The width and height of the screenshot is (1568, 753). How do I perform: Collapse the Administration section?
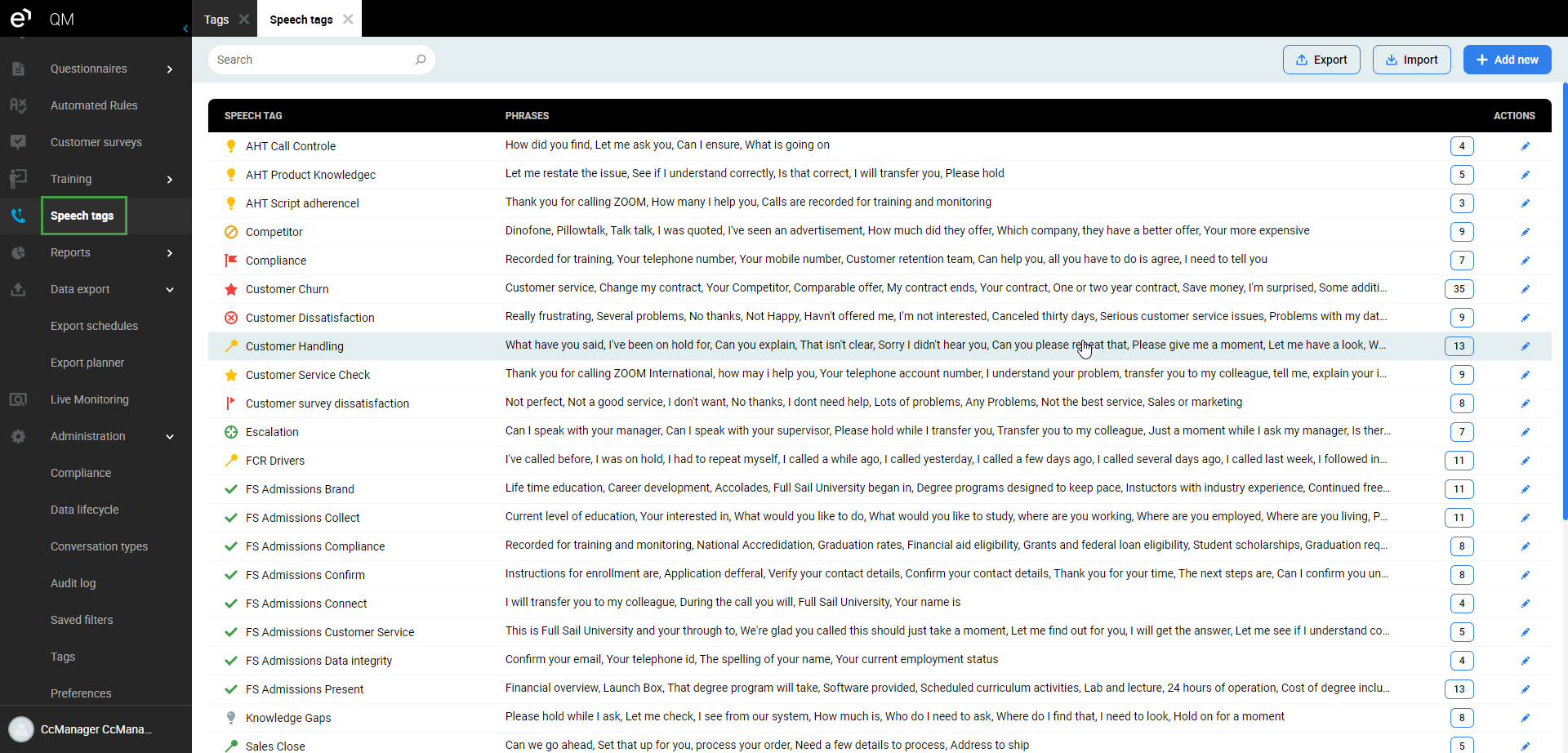tap(169, 437)
